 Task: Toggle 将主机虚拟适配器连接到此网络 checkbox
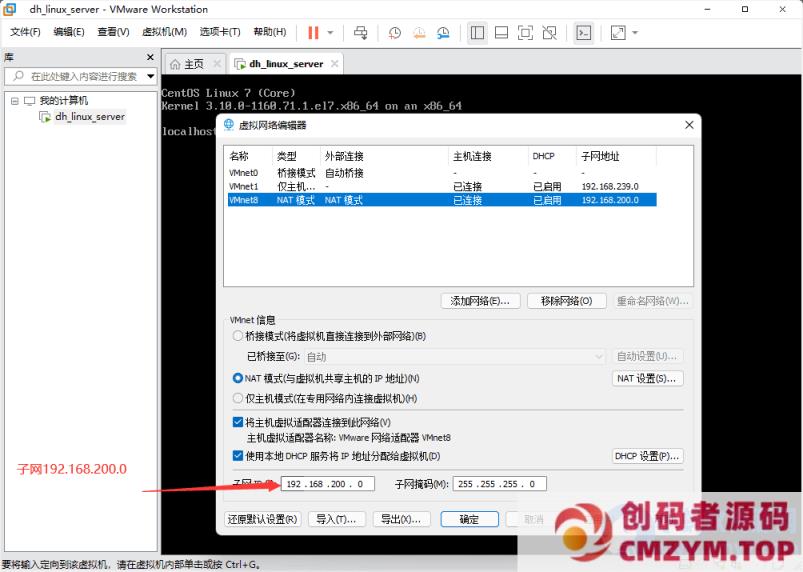pyautogui.click(x=238, y=422)
